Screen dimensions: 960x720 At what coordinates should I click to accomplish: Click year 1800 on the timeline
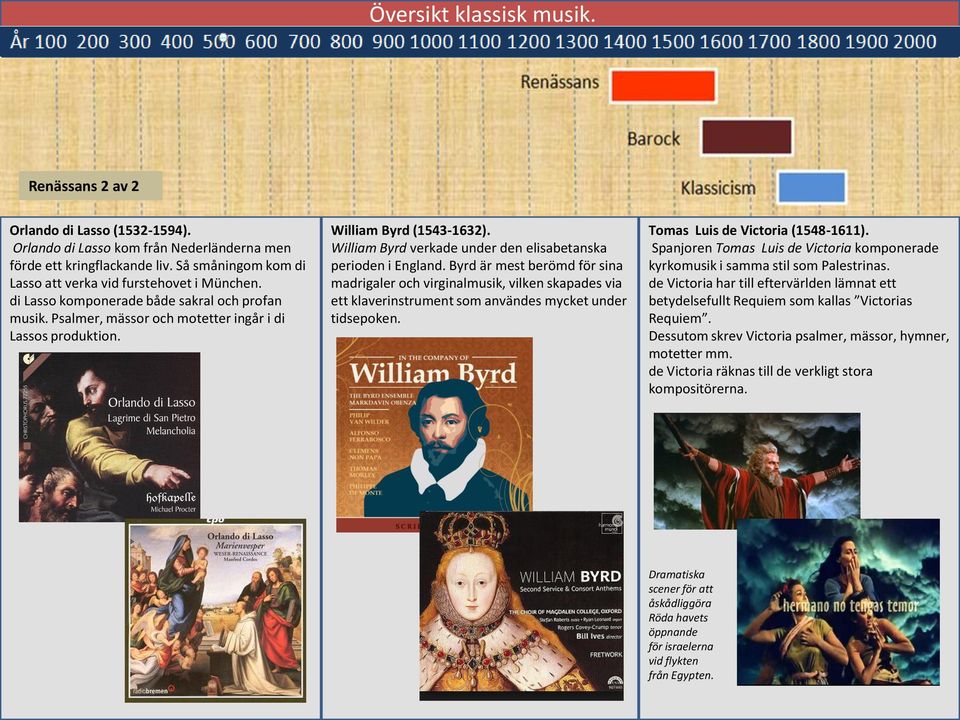(818, 42)
